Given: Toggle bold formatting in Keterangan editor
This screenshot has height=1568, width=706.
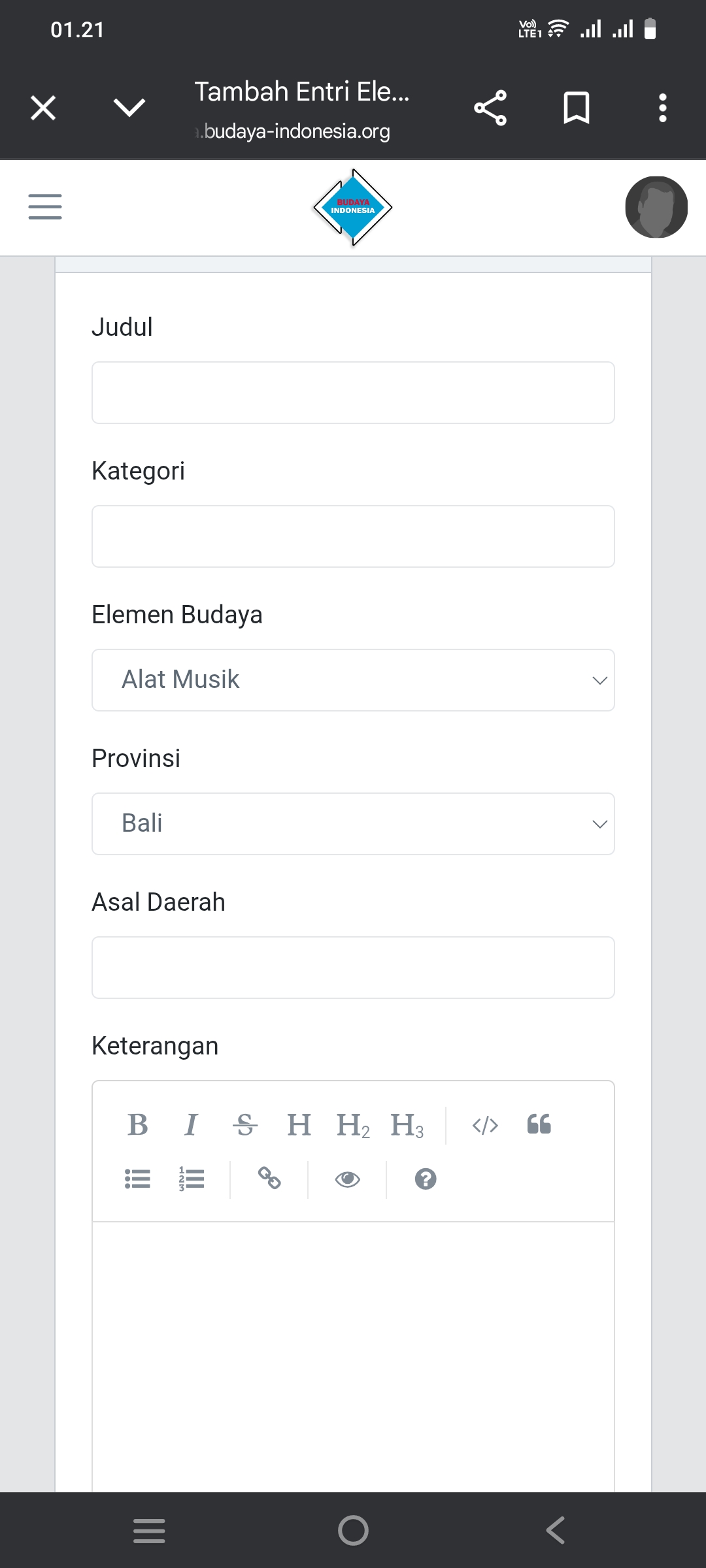Looking at the screenshot, I should [x=138, y=1124].
